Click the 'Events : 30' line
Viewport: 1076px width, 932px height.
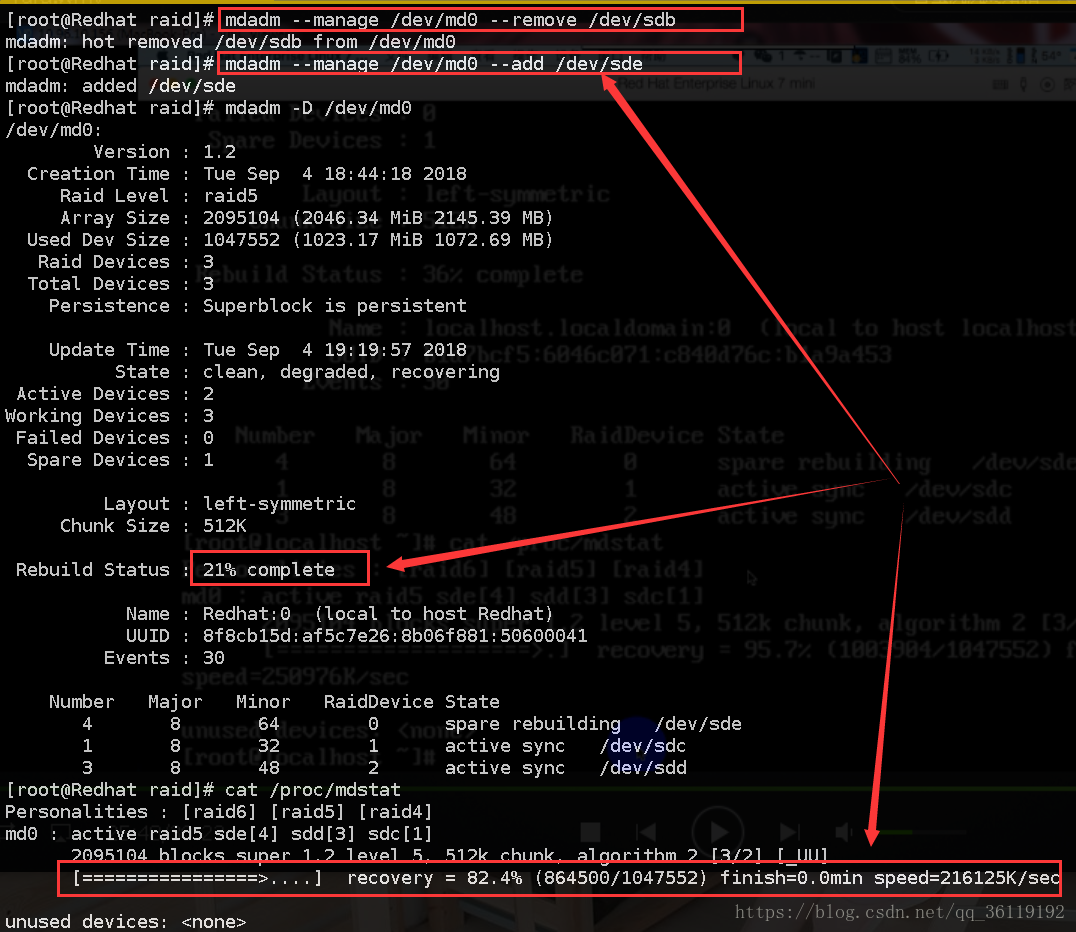click(165, 657)
